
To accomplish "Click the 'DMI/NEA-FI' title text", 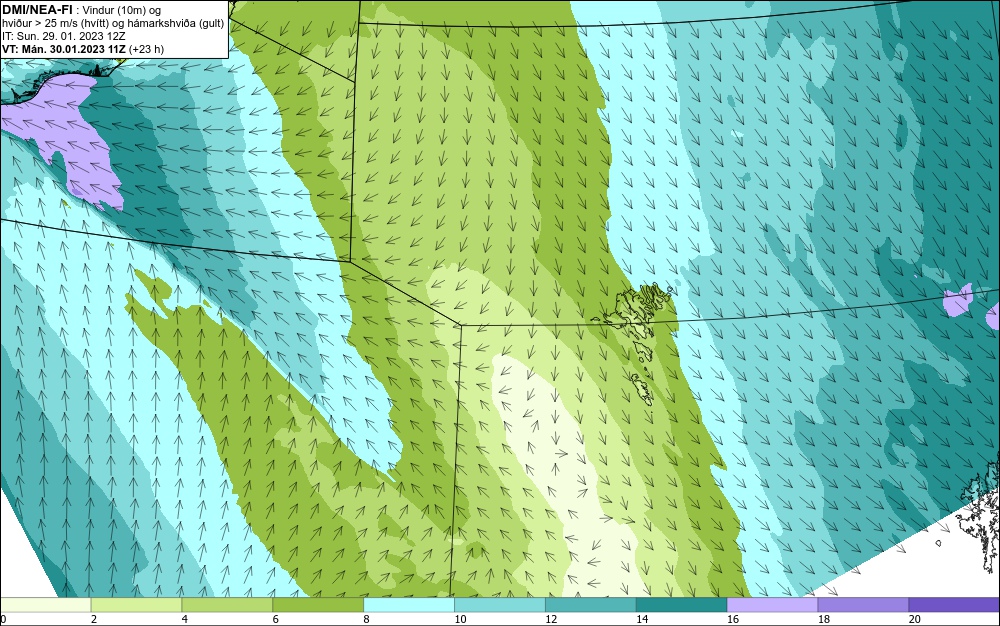I will pos(37,10).
